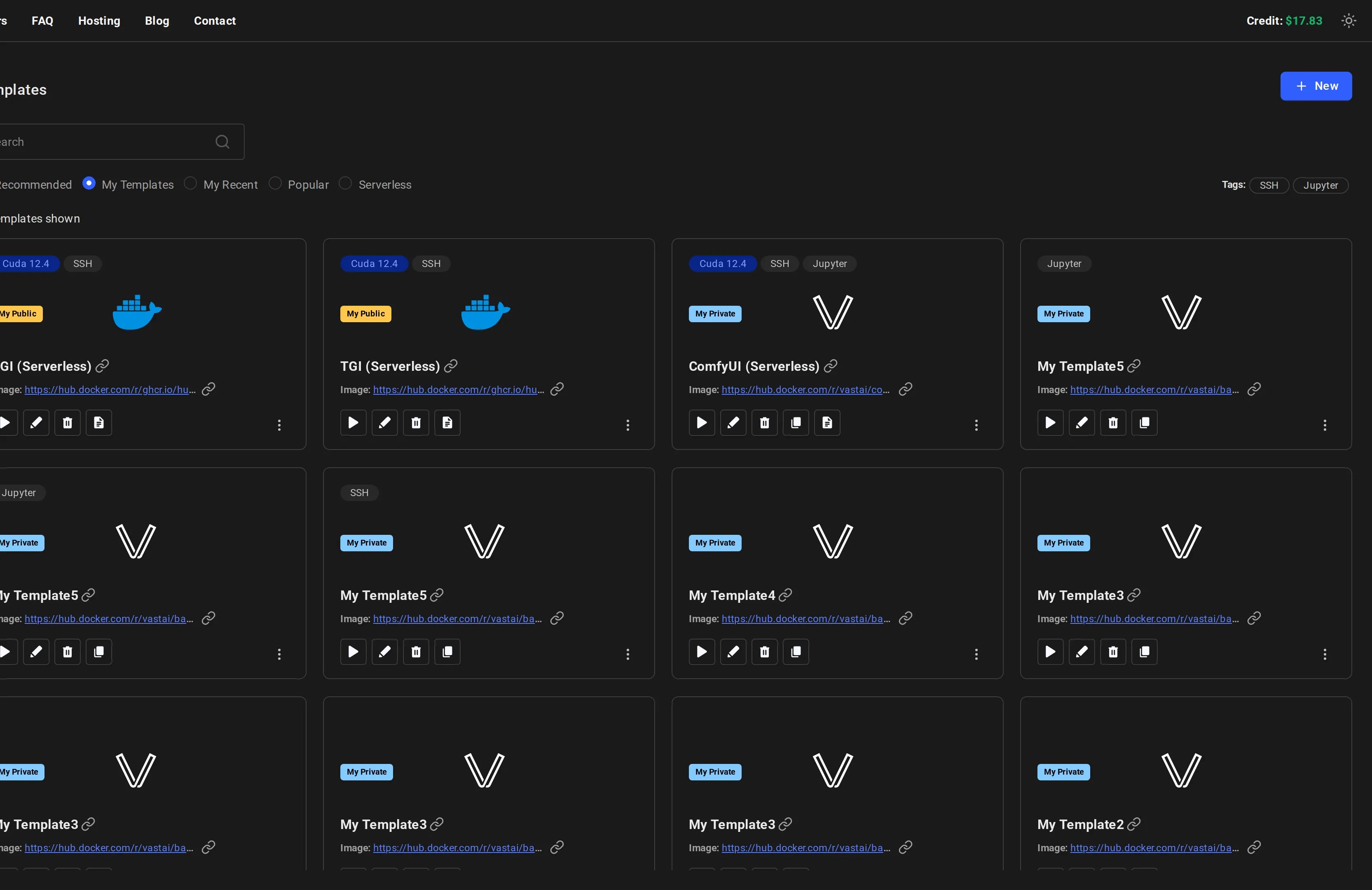Open the Contact navigation link

pyautogui.click(x=215, y=21)
